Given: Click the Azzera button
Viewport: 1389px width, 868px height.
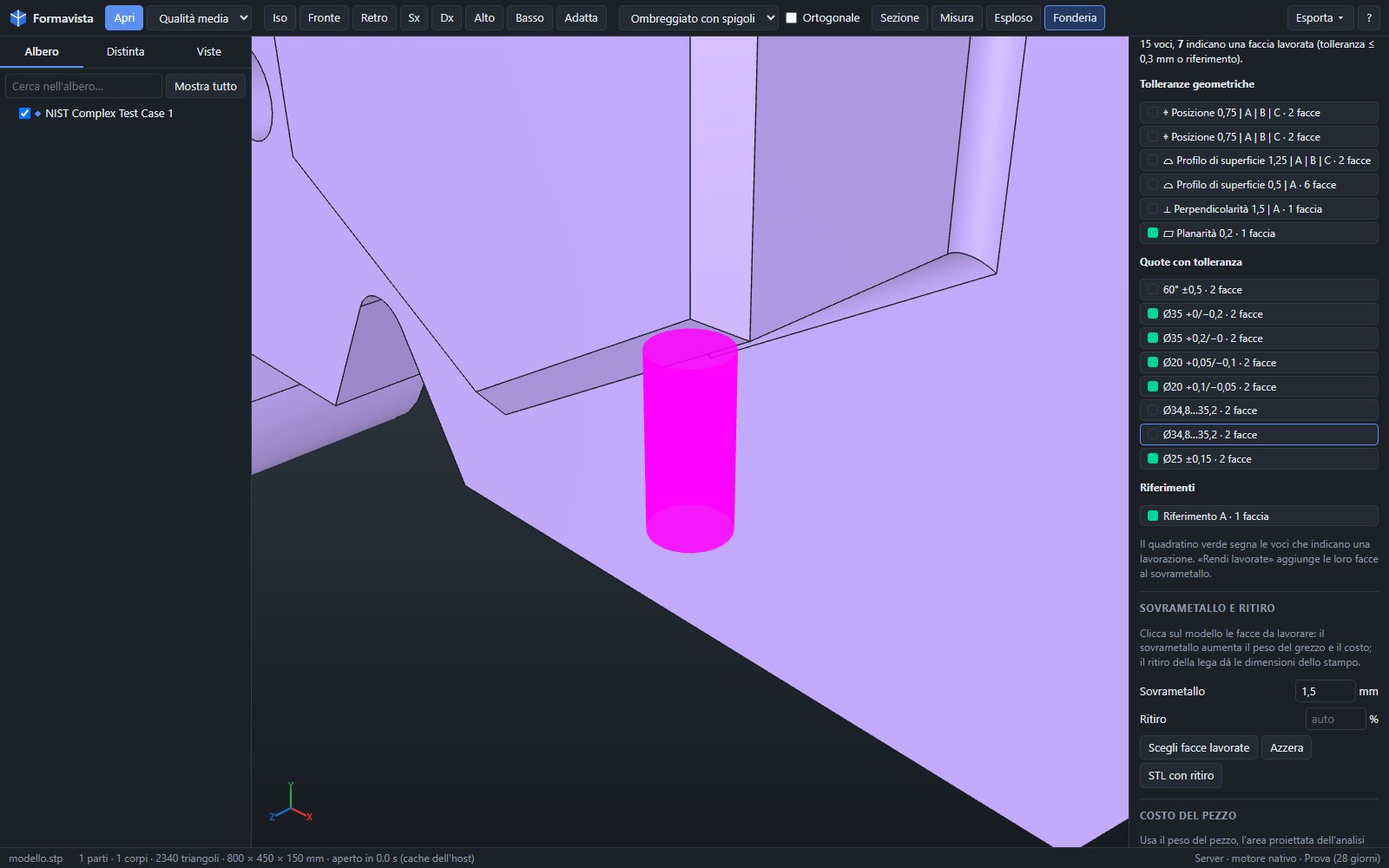Looking at the screenshot, I should [1286, 748].
